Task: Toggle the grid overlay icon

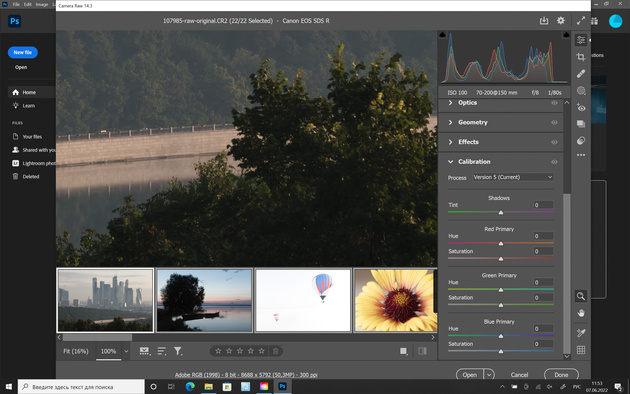Action: 581,350
